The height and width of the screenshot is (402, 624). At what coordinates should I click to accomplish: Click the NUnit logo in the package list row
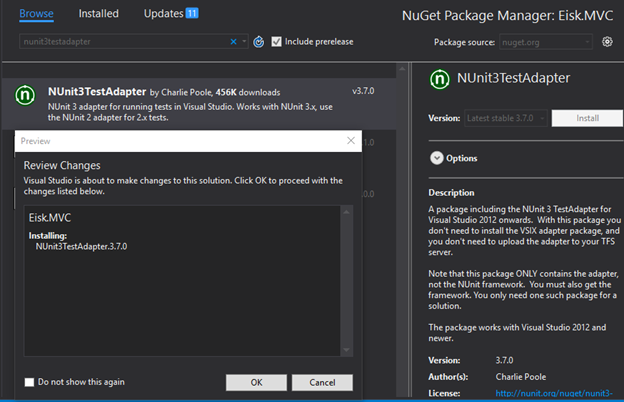(x=25, y=96)
